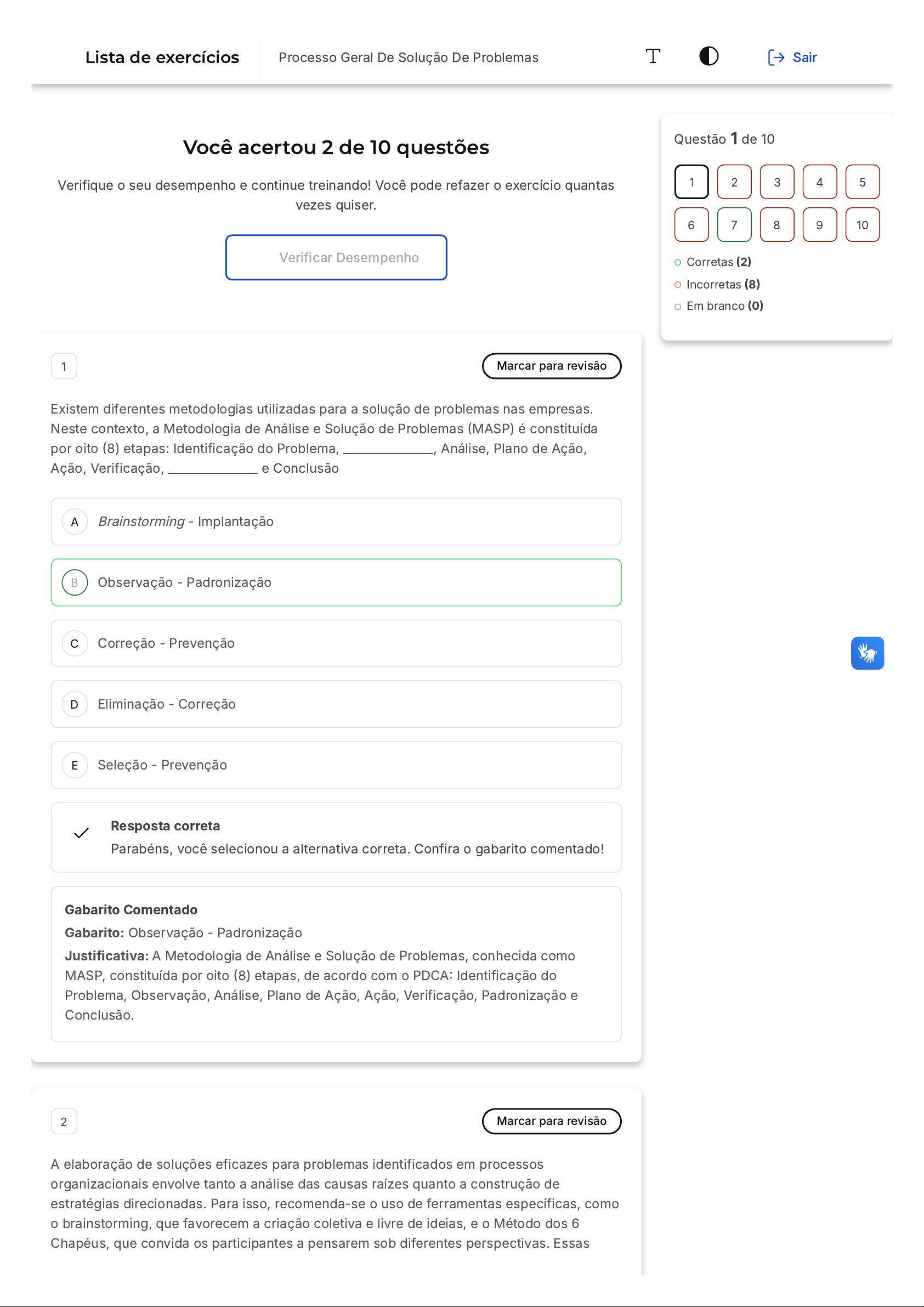924x1307 pixels.
Task: Open the sign language accessibility widget
Action: (x=866, y=653)
